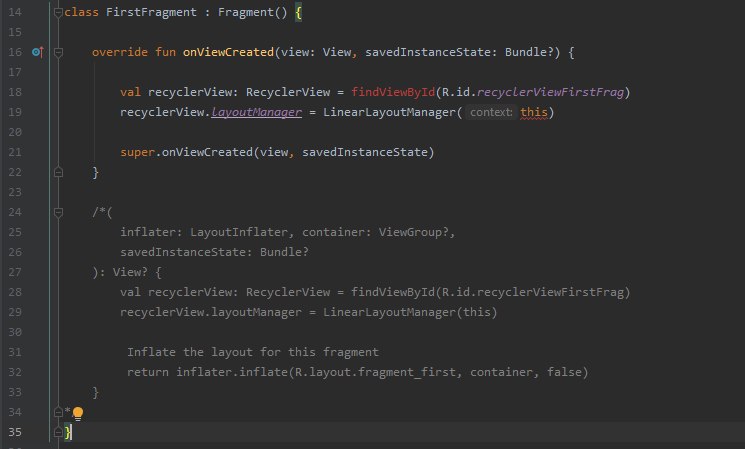Click the fold end marker on line 22

(58, 172)
